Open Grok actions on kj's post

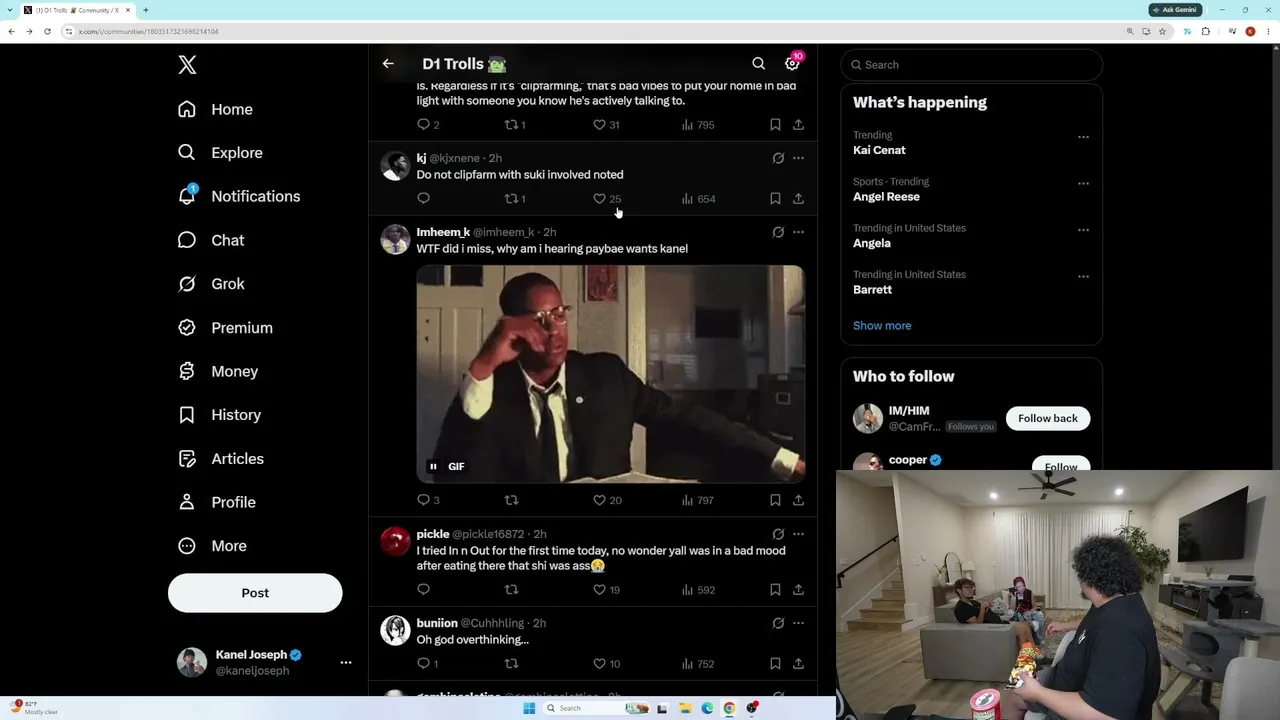point(778,158)
